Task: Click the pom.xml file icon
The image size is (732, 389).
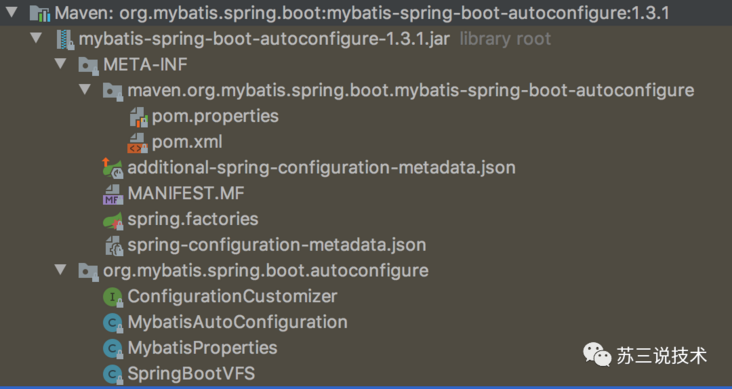Action: coord(137,142)
